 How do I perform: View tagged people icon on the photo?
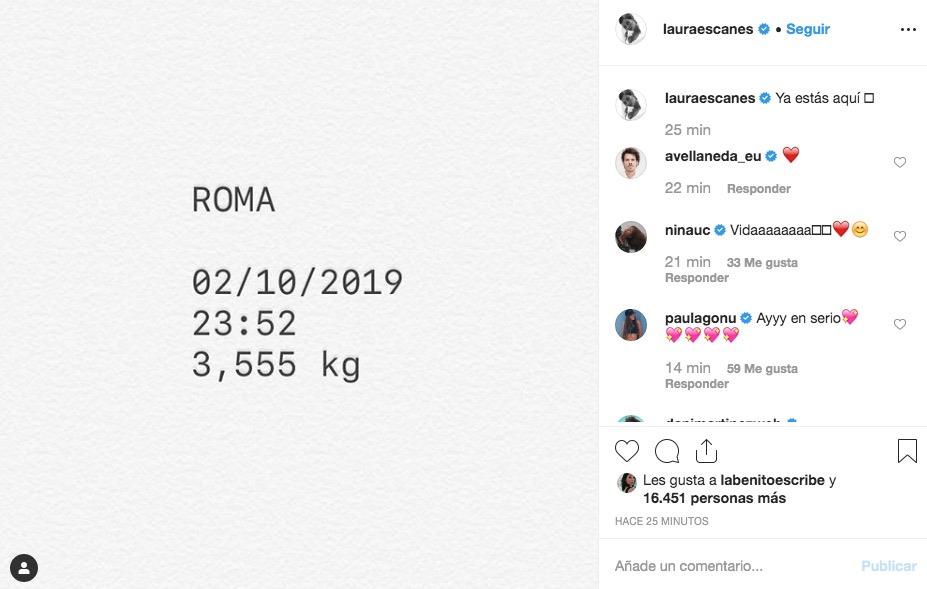tap(23, 567)
